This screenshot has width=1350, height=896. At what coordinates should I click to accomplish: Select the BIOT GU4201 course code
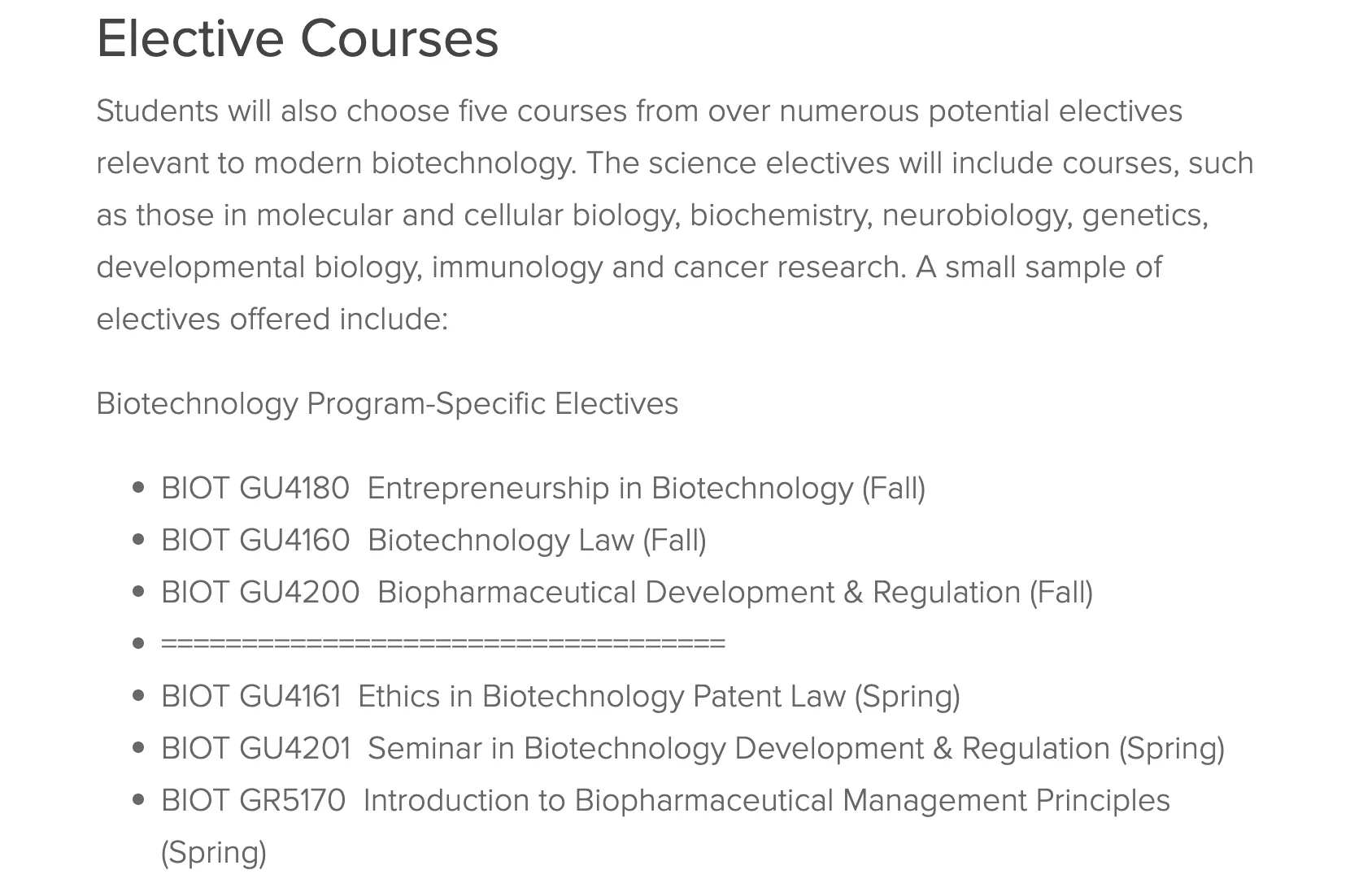(255, 748)
